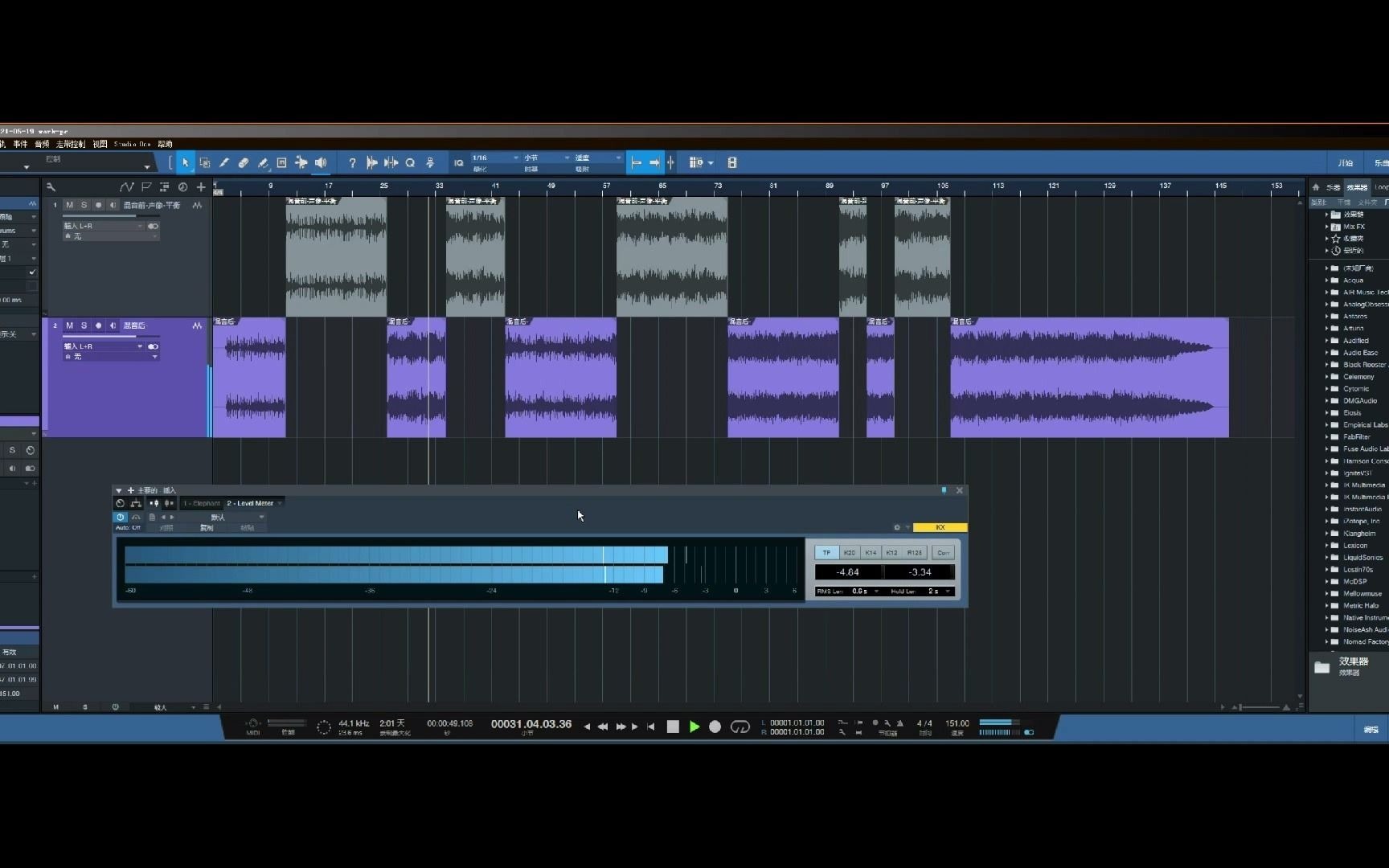Select the Eraser tool
The width and height of the screenshot is (1389, 868).
(244, 163)
